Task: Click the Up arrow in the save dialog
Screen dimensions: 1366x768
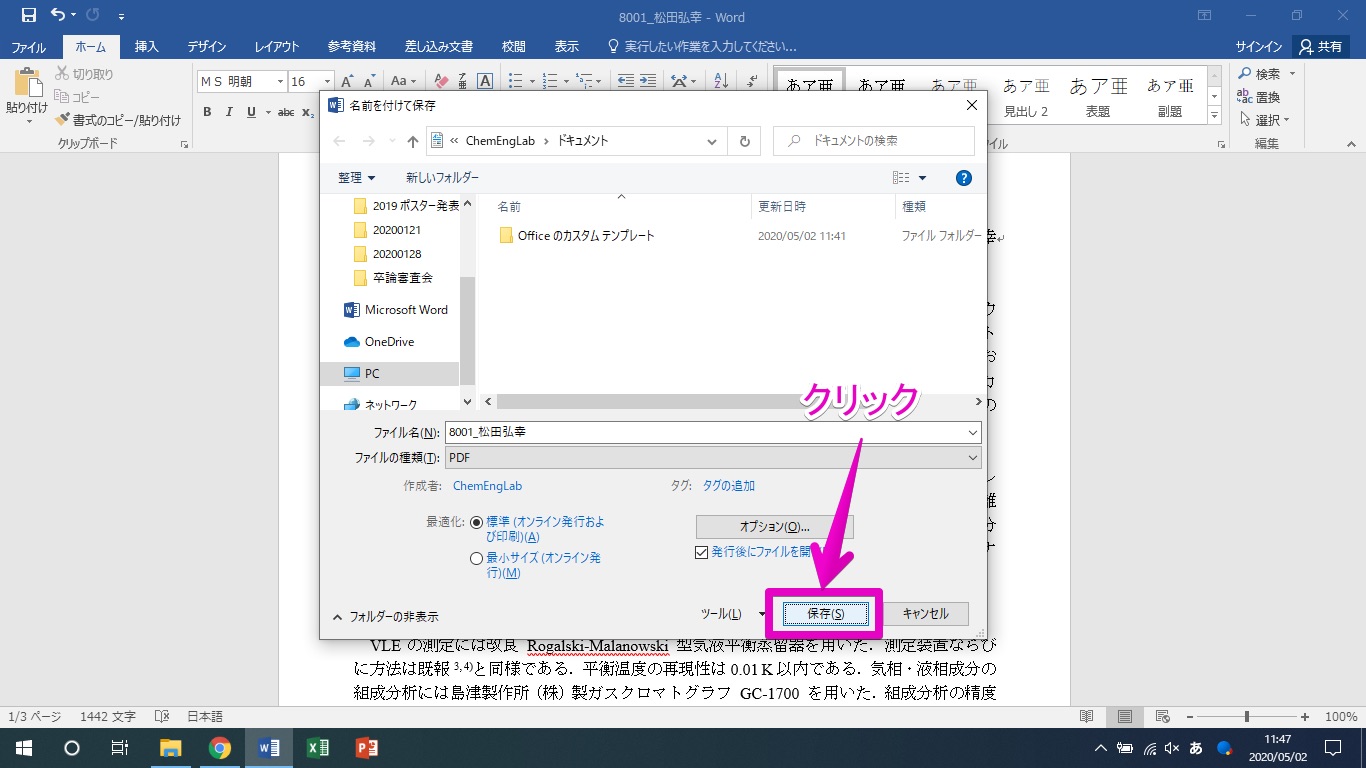Action: pos(412,142)
